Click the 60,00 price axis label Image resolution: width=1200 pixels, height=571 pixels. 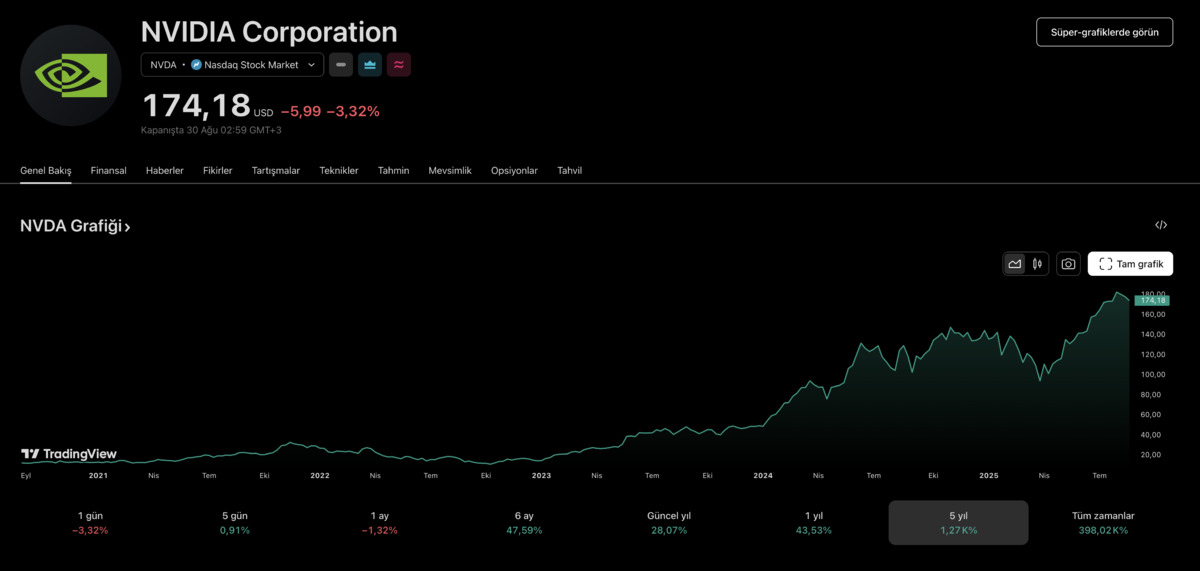pyautogui.click(x=1150, y=415)
